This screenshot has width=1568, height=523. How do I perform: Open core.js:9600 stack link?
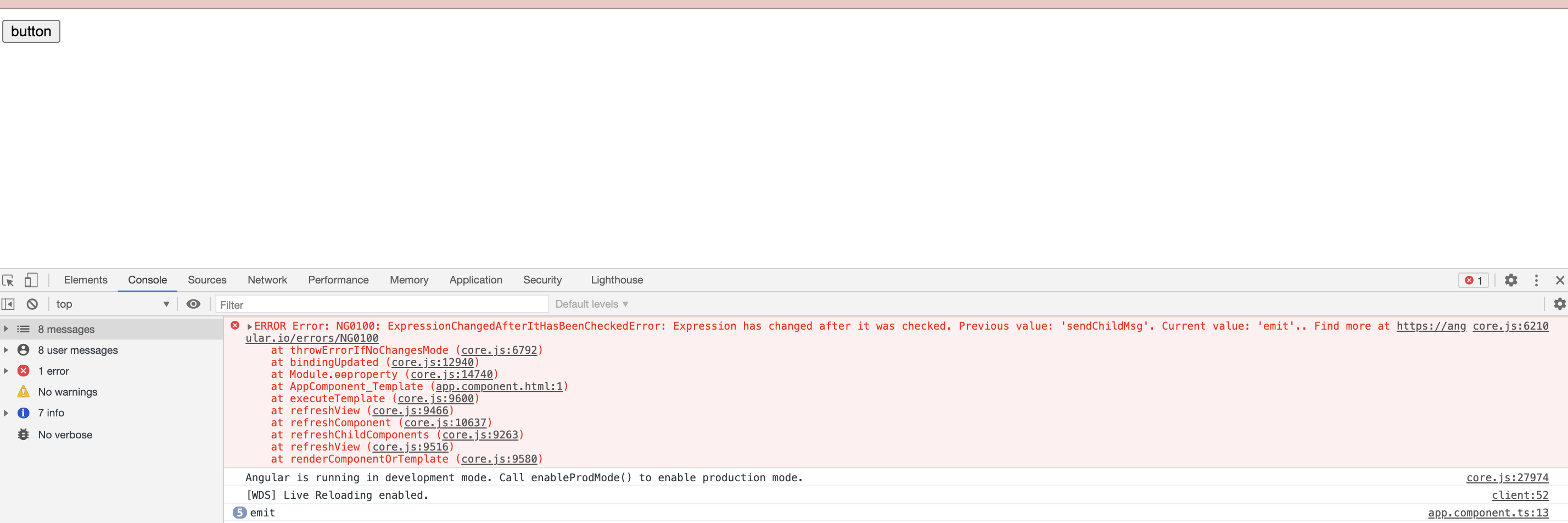(435, 399)
